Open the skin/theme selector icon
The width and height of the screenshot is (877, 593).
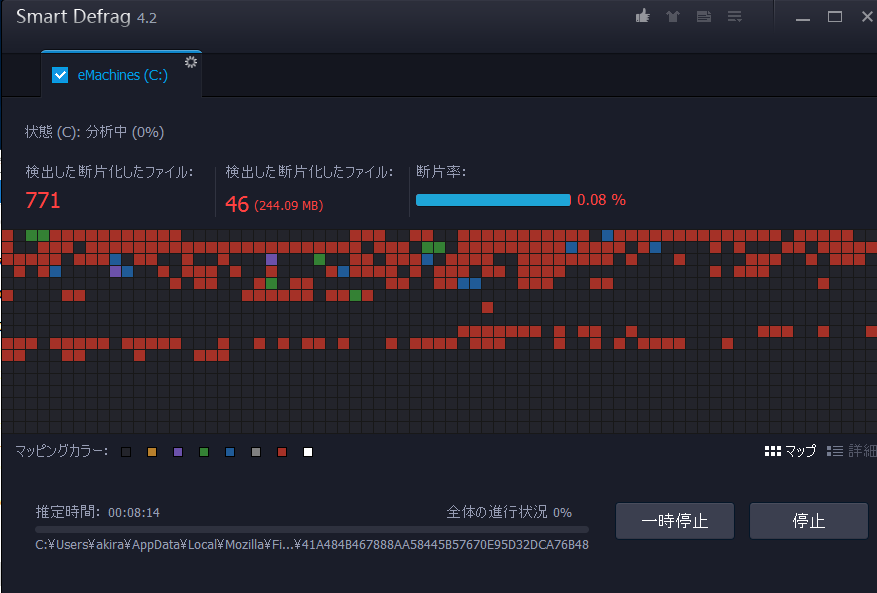(x=672, y=16)
